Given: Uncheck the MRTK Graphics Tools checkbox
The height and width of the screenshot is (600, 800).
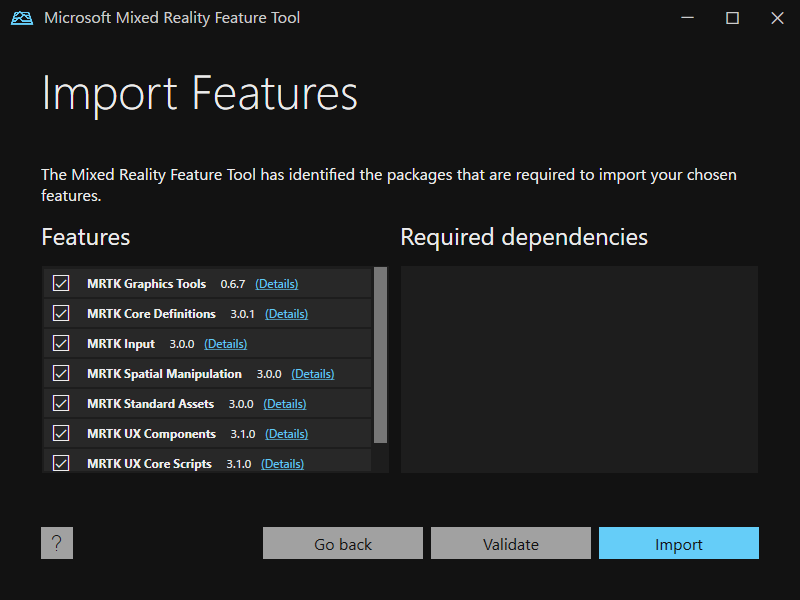Looking at the screenshot, I should point(61,283).
